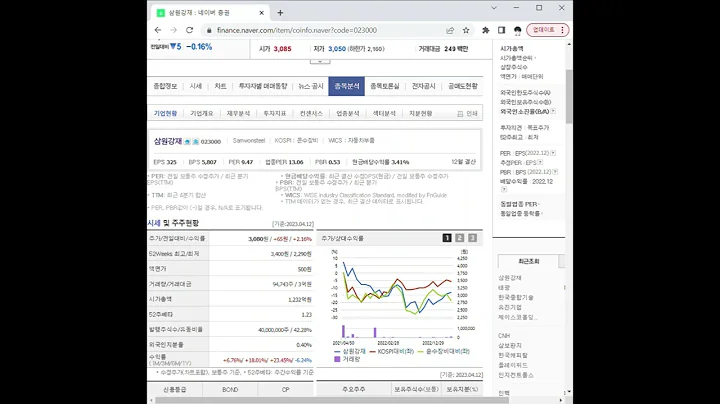Open CNH in the recent list
Screen dimensions: 720x404
click(504, 336)
